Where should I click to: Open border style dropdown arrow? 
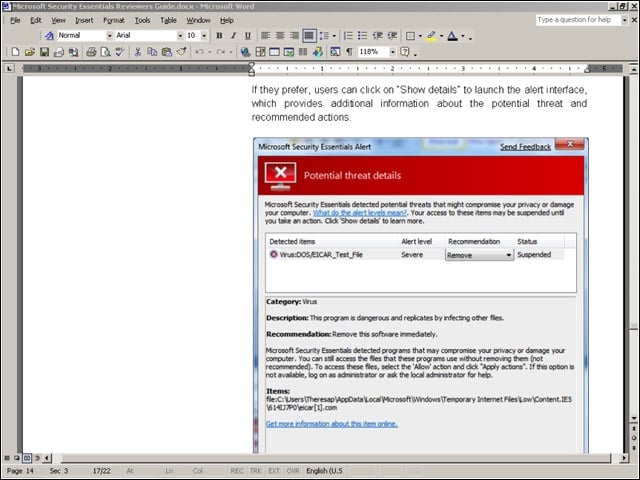click(x=420, y=36)
